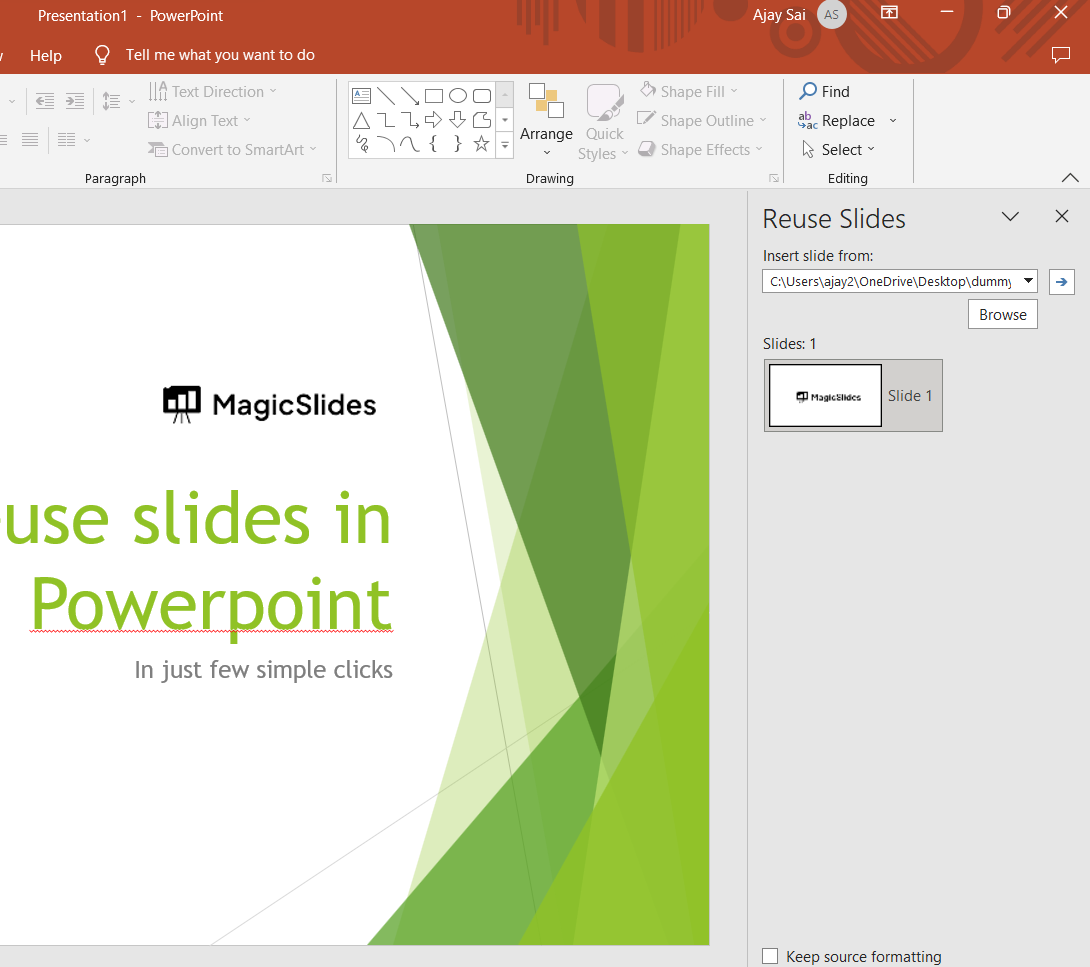Image resolution: width=1090 pixels, height=967 pixels.
Task: Insert the Slide 1 thumbnail from Reuse Slides
Action: pos(826,396)
